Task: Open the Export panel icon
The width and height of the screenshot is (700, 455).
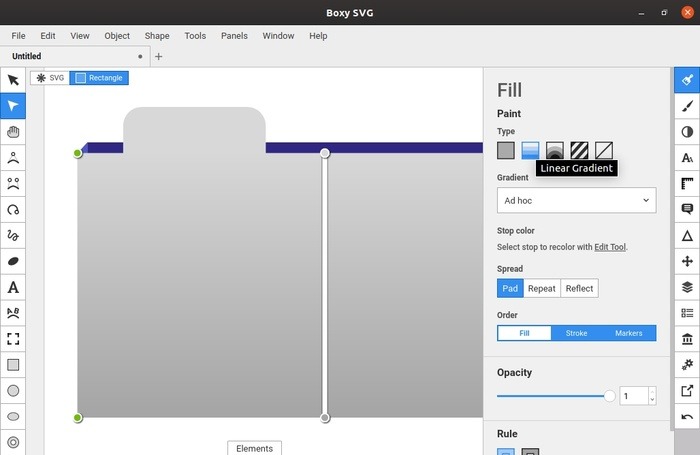Action: coord(687,391)
